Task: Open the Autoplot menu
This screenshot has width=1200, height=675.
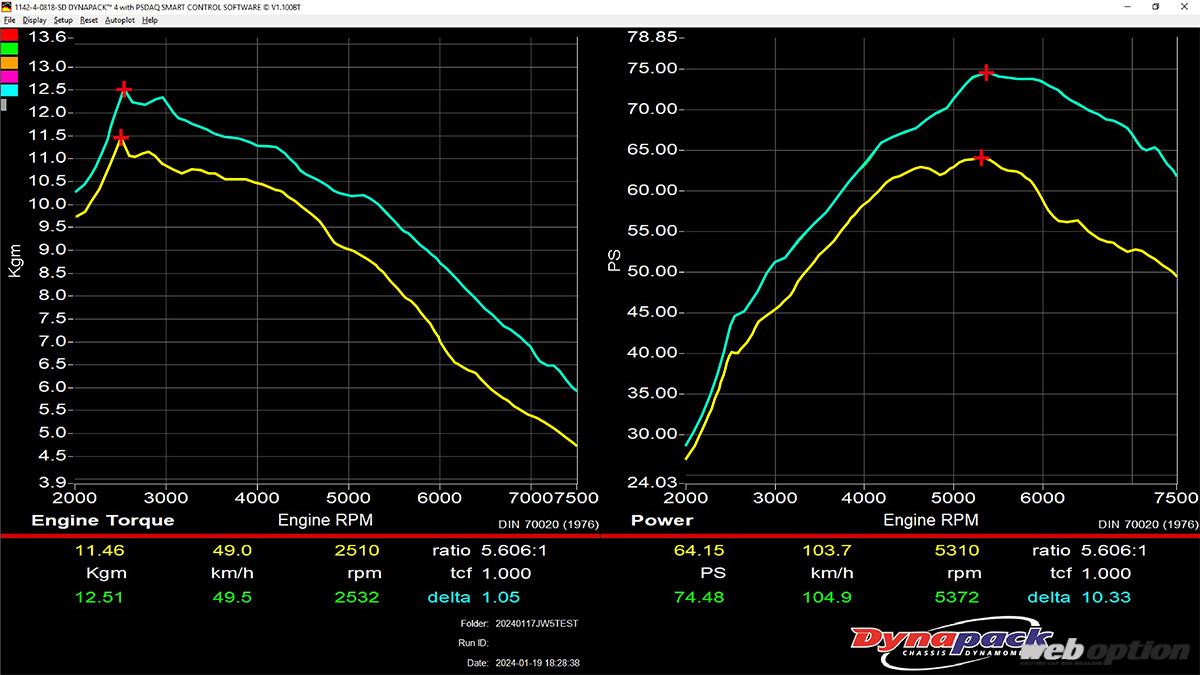Action: 119,20
